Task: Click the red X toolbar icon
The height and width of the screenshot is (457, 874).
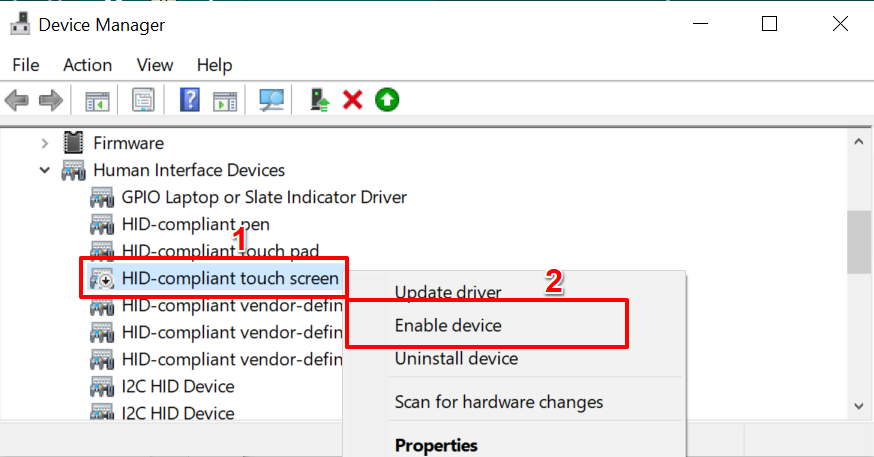Action: coord(352,100)
